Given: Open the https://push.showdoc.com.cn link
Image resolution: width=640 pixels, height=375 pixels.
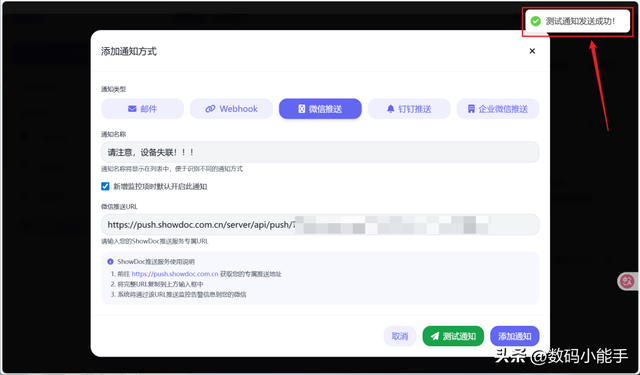Looking at the screenshot, I should click(175, 274).
